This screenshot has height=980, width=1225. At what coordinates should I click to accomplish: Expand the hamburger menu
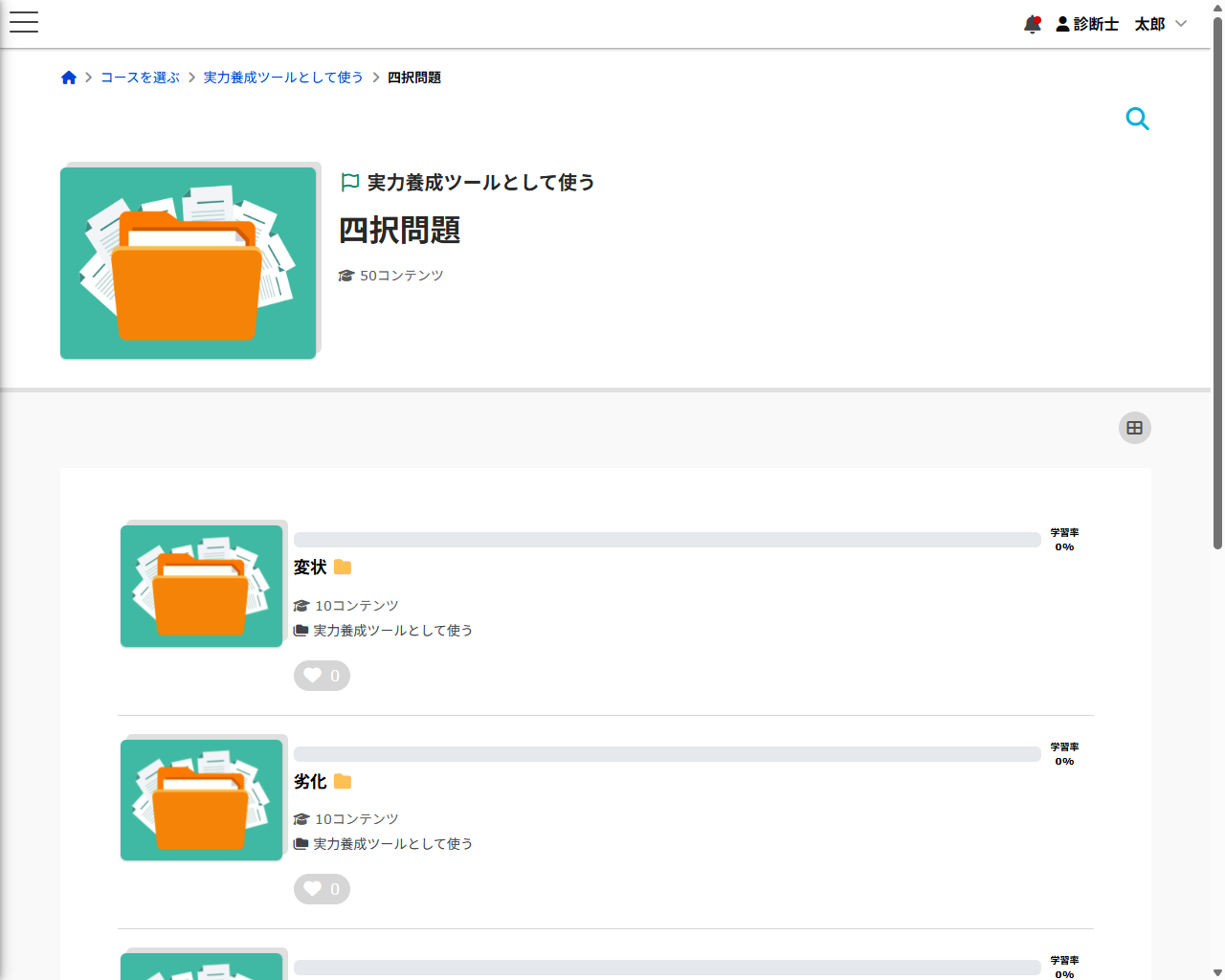coord(23,22)
